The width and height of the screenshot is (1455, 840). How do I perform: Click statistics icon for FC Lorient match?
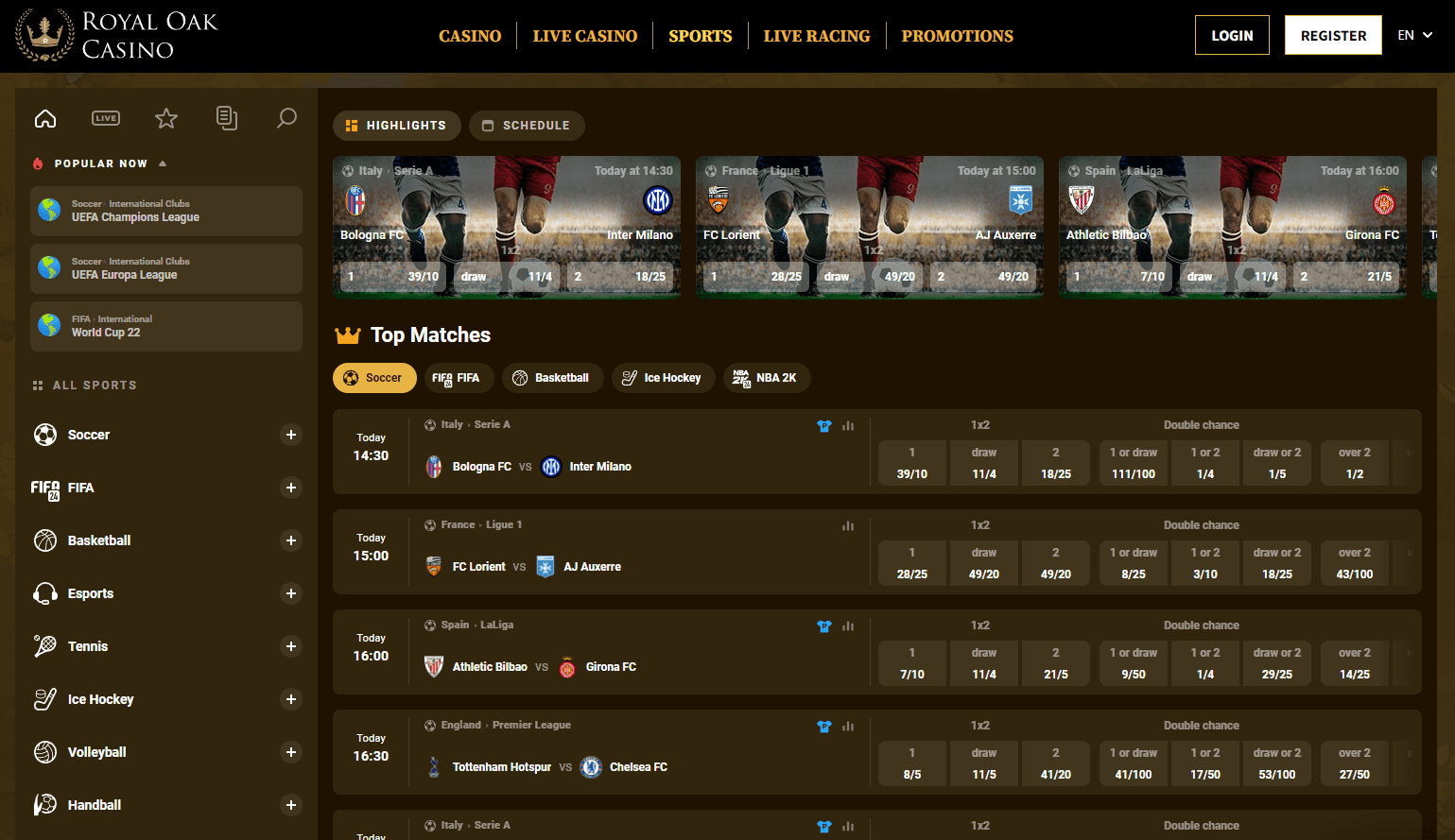[x=848, y=526]
